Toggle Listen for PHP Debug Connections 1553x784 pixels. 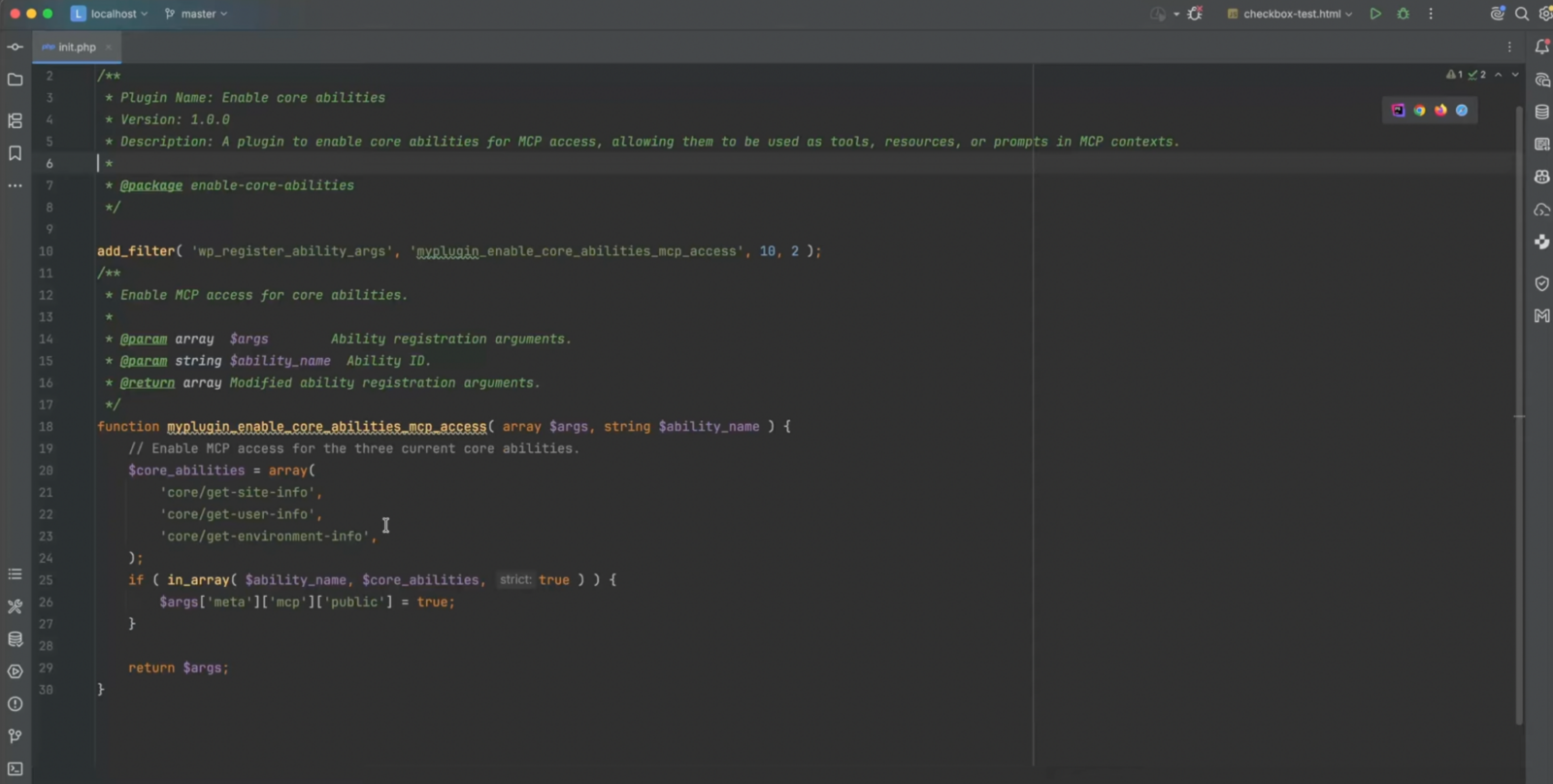pos(1195,14)
